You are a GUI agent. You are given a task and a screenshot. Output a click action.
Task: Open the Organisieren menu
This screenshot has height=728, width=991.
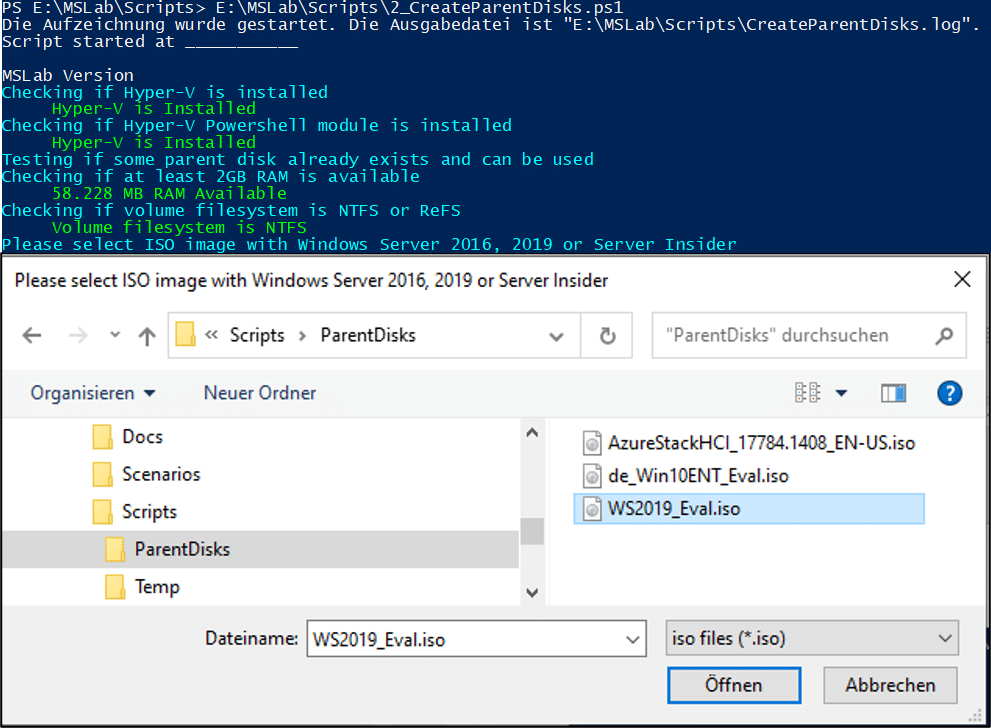click(93, 393)
